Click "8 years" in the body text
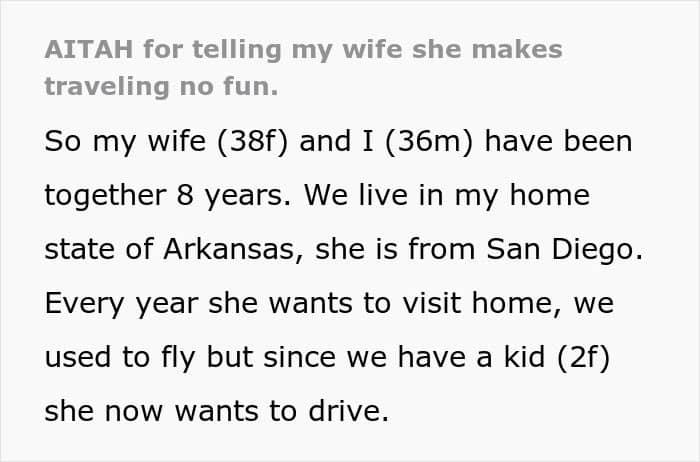 pyautogui.click(x=233, y=196)
